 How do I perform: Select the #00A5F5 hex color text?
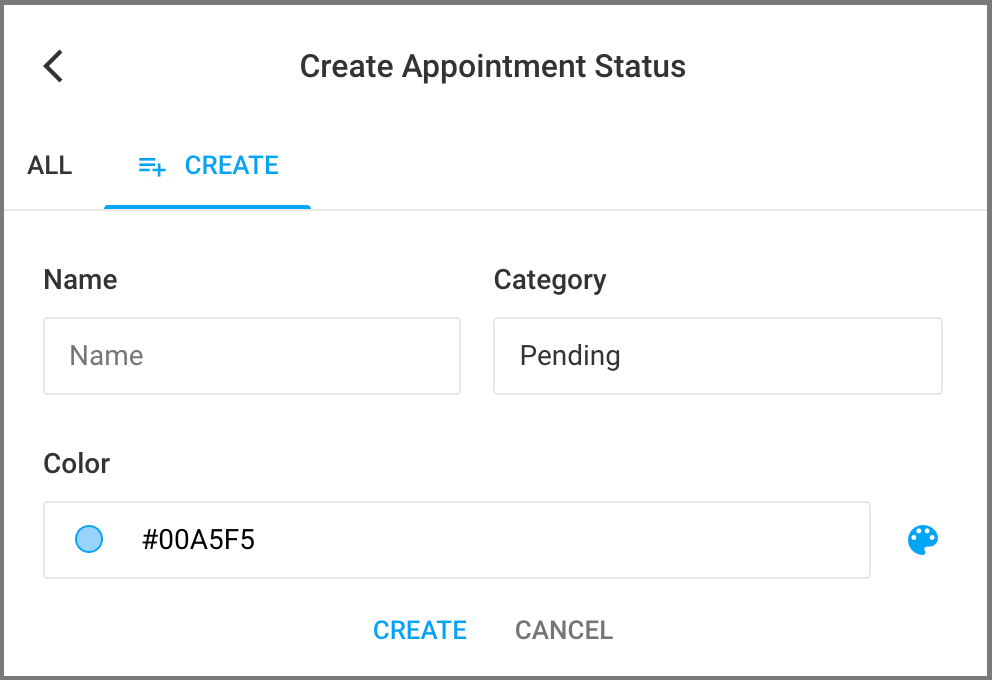[199, 539]
